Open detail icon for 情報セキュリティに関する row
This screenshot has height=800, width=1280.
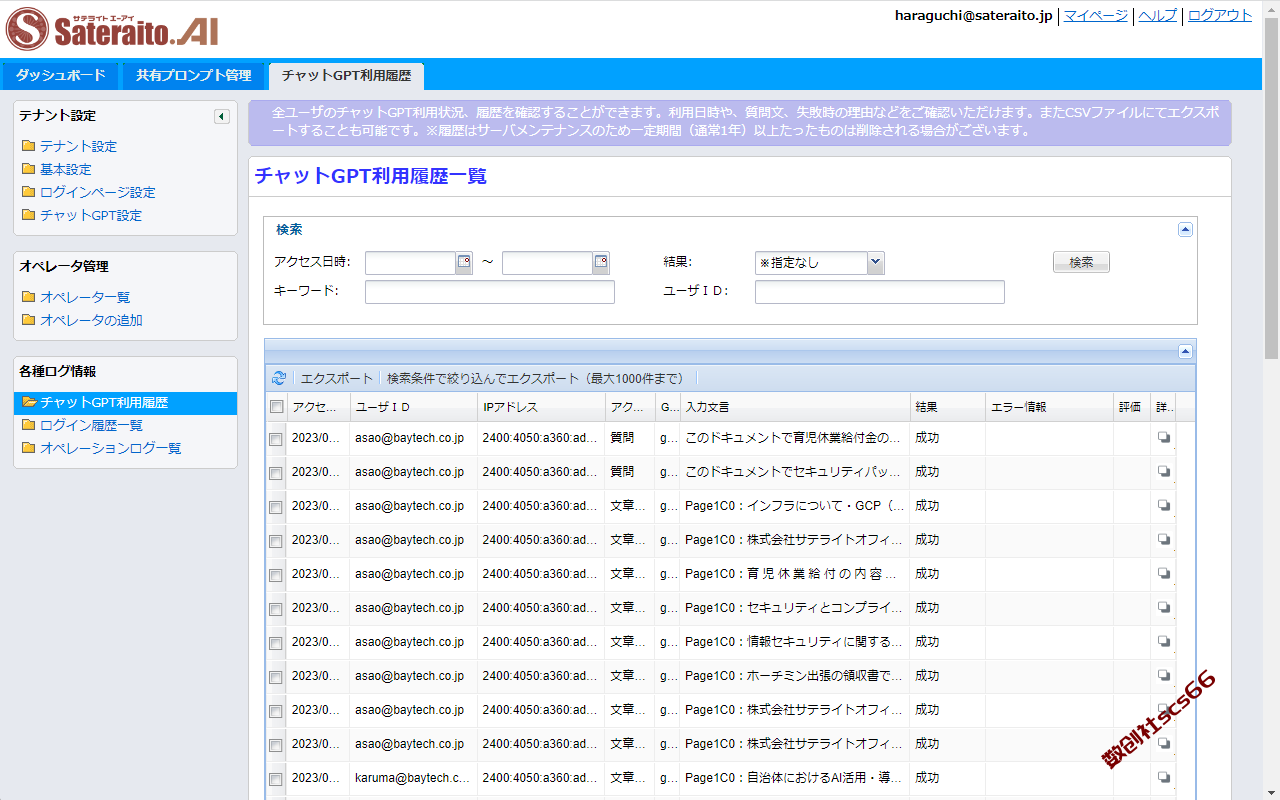point(1163,642)
